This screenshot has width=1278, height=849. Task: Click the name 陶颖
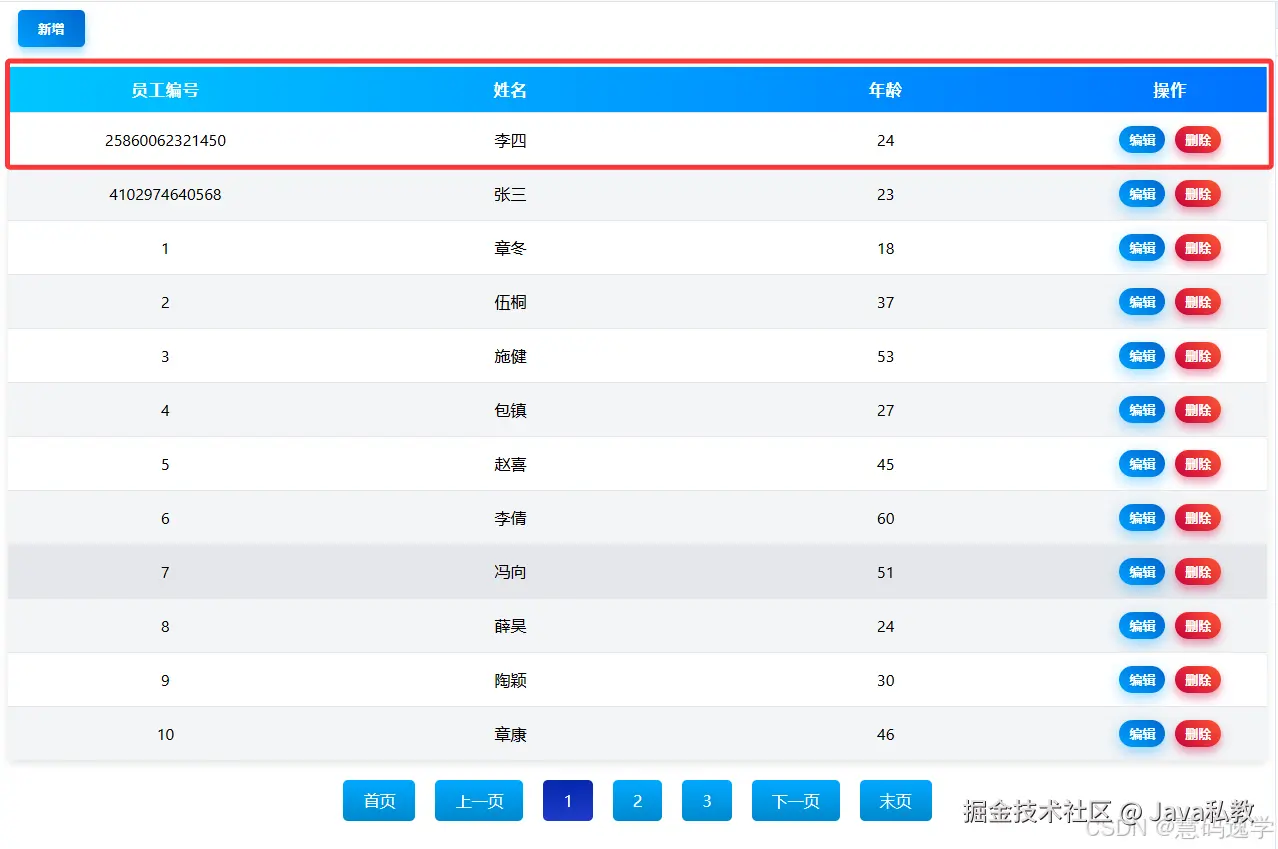(x=510, y=681)
